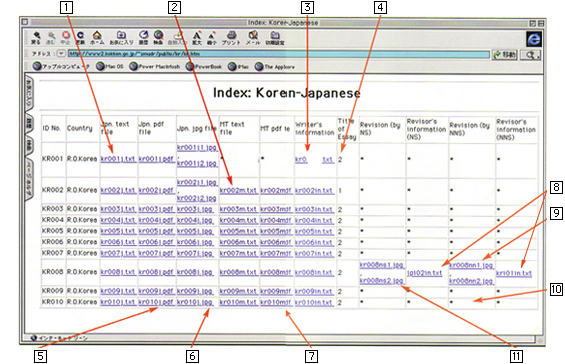Open the kr010mdf link
The height and width of the screenshot is (364, 565).
pyautogui.click(x=276, y=302)
